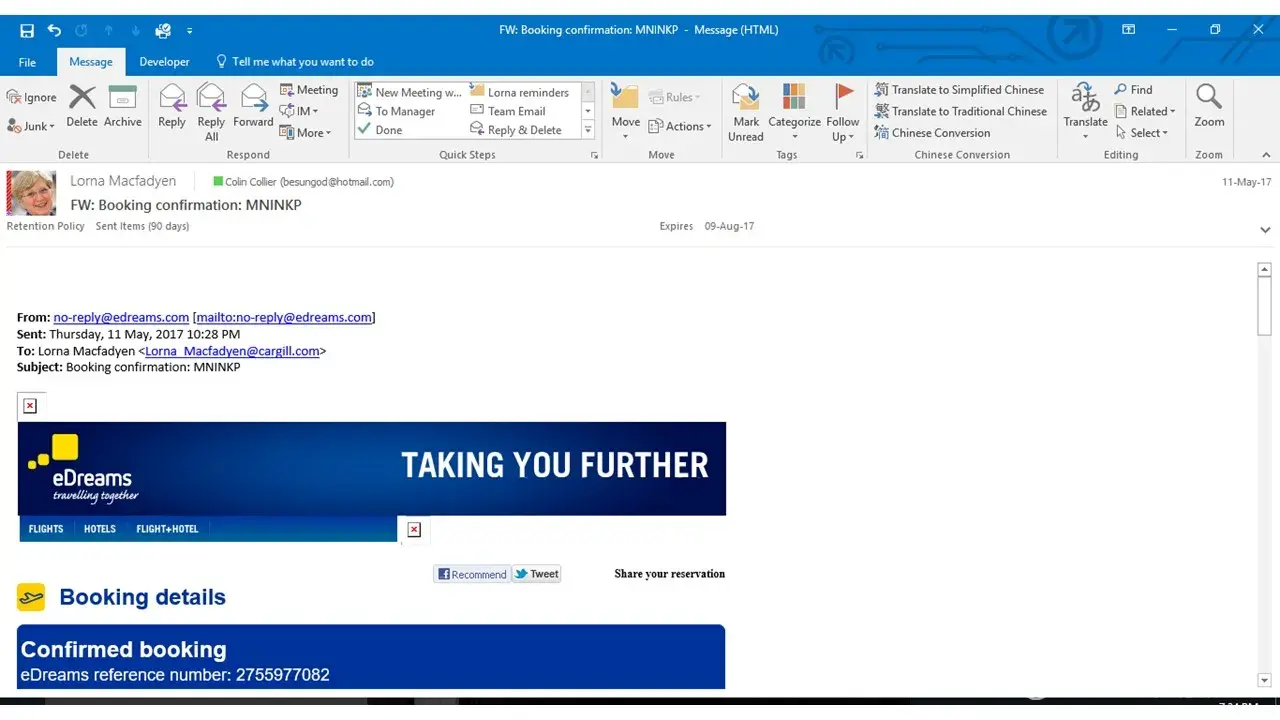Click the Delete message icon
The height and width of the screenshot is (720, 1280).
(x=82, y=98)
